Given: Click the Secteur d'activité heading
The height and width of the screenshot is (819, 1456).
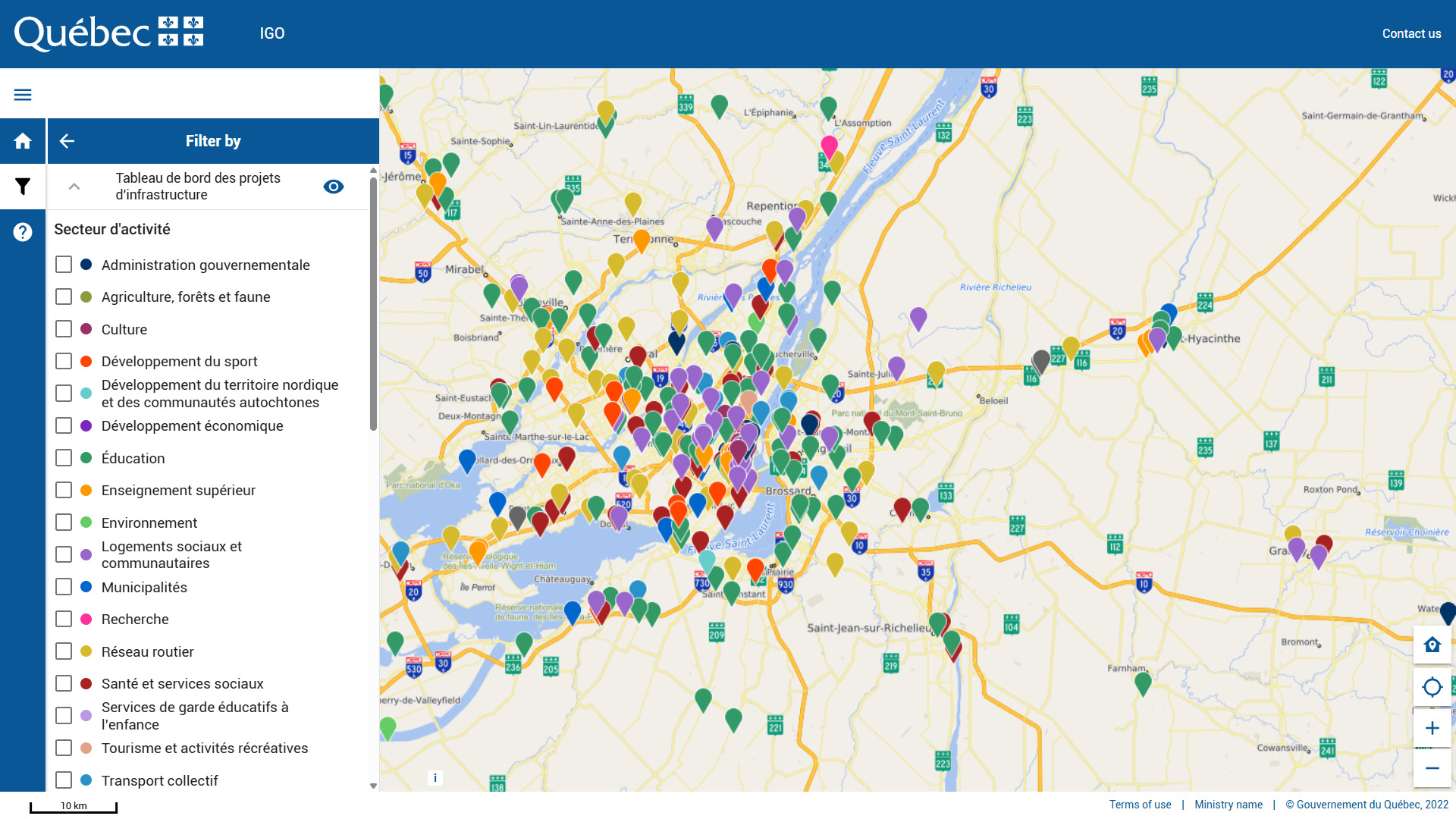Looking at the screenshot, I should 112,229.
